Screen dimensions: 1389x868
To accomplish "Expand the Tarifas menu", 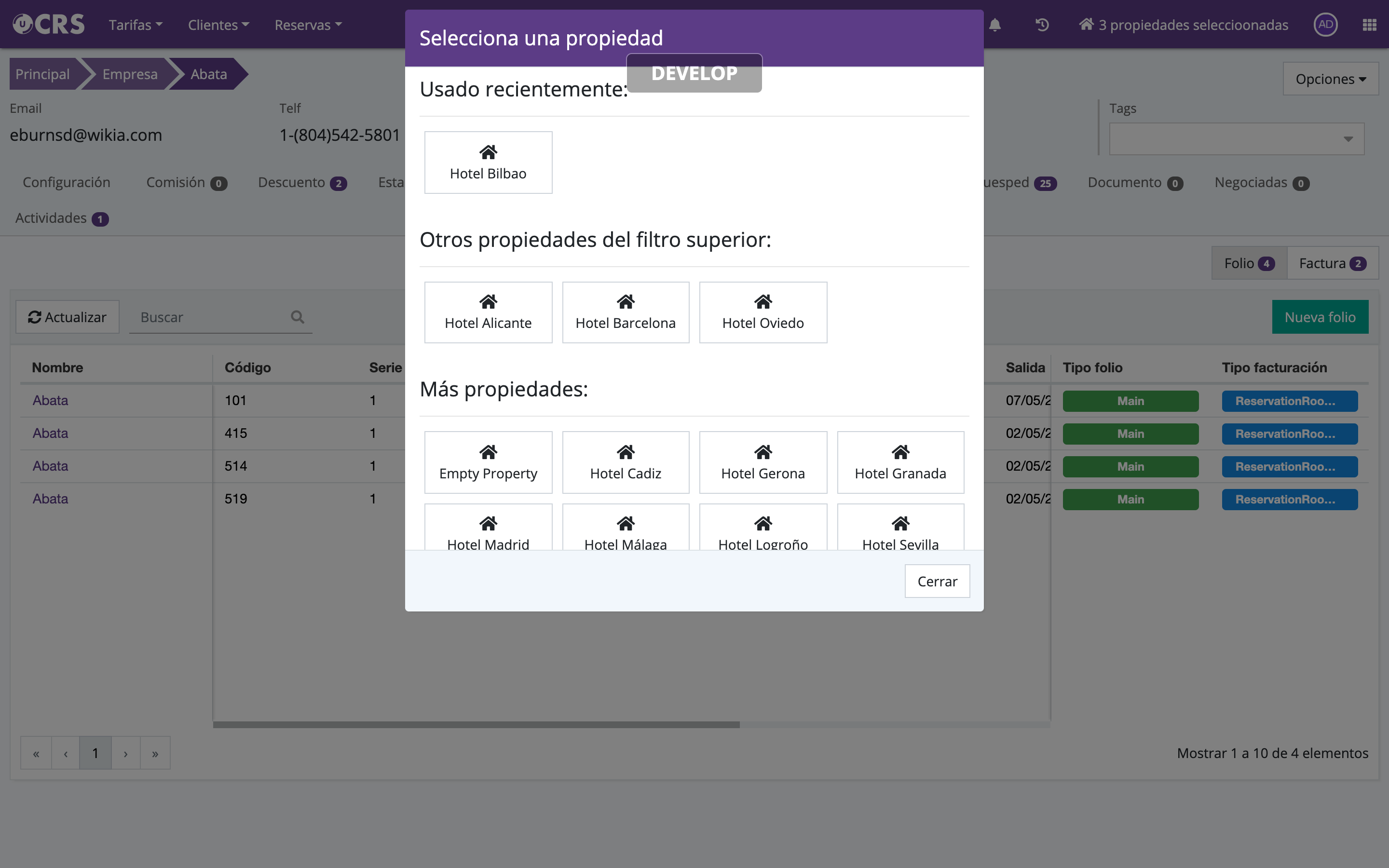I will [136, 25].
